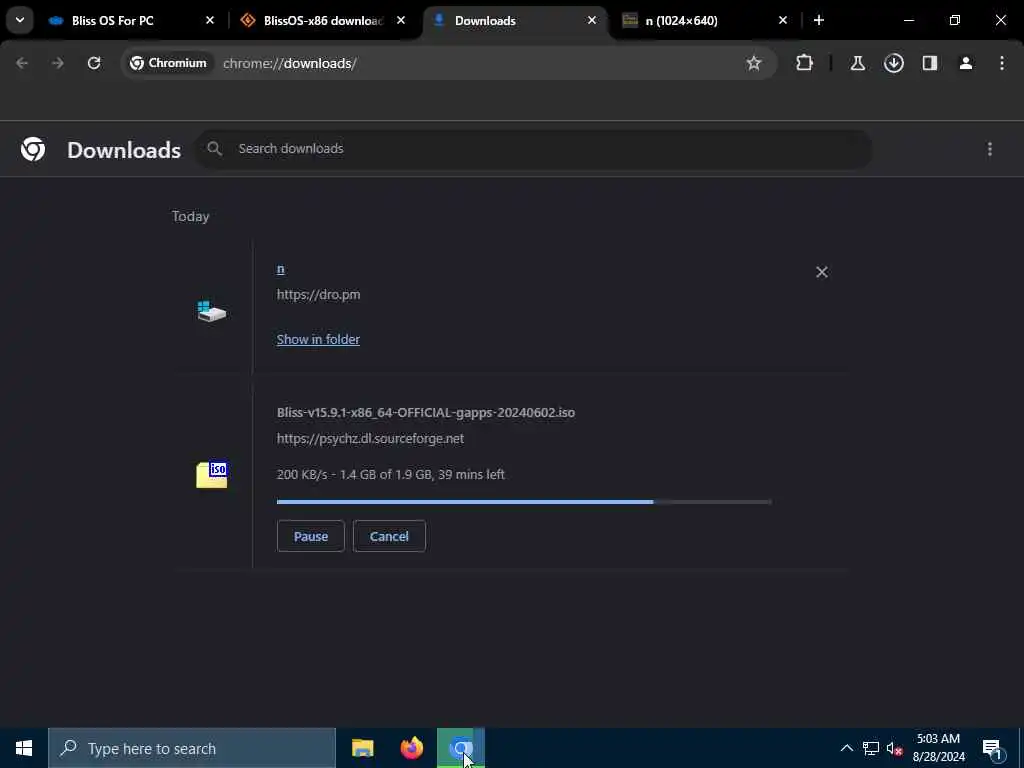This screenshot has width=1024, height=768.
Task: Open the toolbar downloads bubble icon
Action: tap(893, 63)
